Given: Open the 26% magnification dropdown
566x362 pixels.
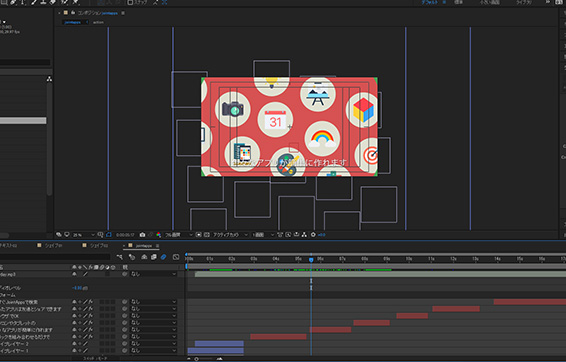Looking at the screenshot, I should pyautogui.click(x=83, y=235).
